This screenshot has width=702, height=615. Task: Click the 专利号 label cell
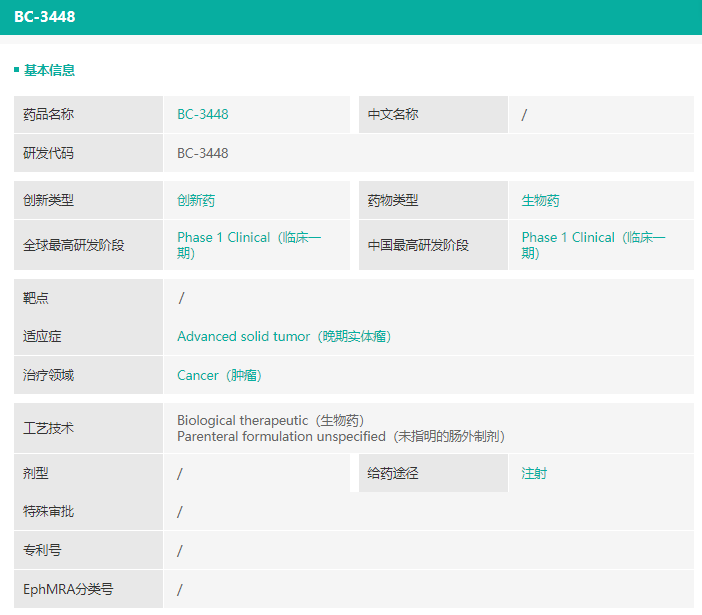(x=42, y=550)
